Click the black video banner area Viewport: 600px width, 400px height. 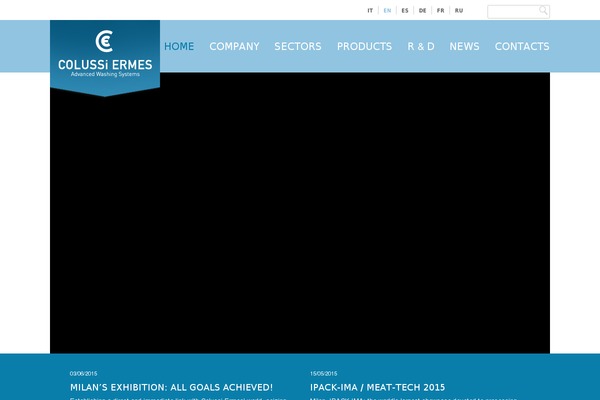tap(300, 213)
